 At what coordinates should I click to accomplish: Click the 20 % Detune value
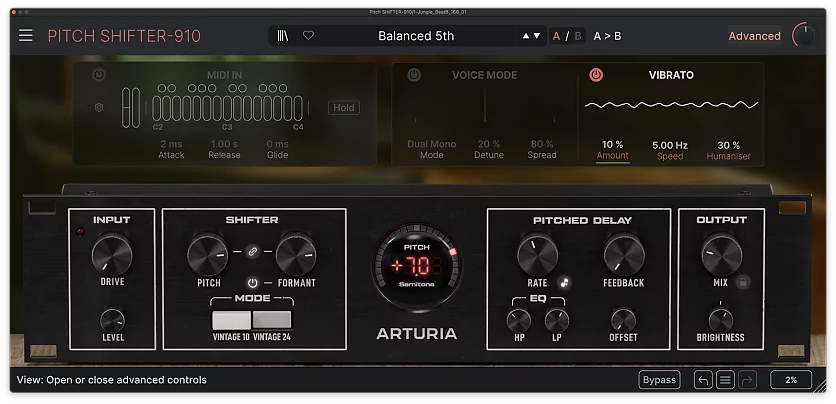(x=489, y=144)
